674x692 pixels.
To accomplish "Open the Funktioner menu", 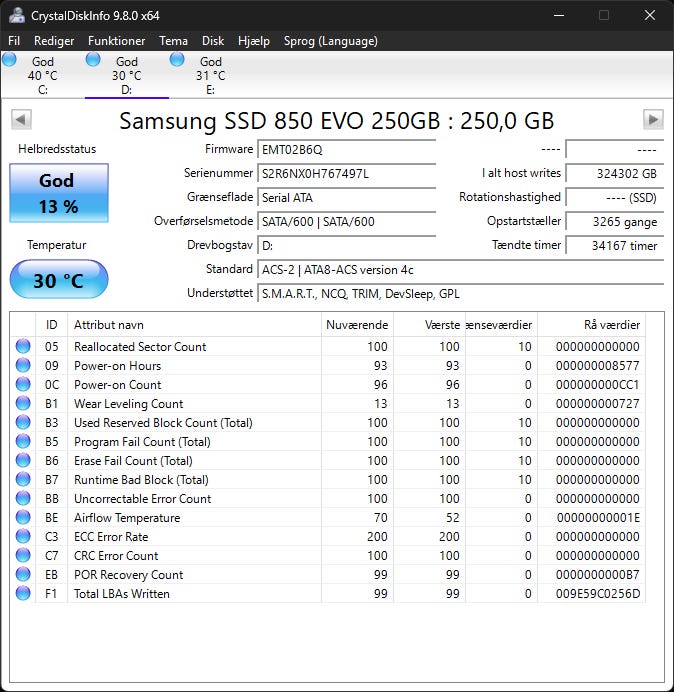I will [116, 41].
